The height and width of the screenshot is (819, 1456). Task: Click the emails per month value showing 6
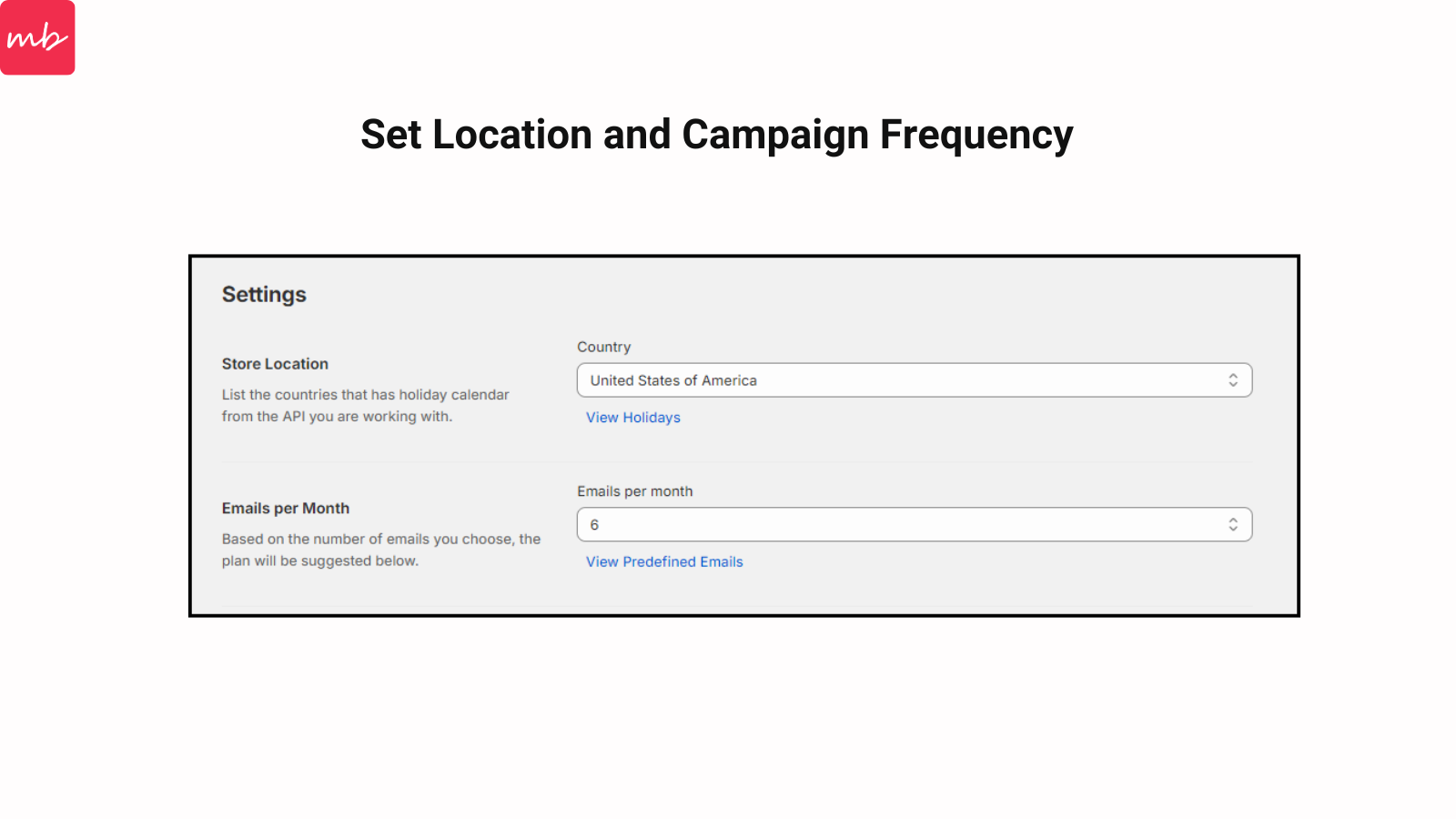click(592, 524)
